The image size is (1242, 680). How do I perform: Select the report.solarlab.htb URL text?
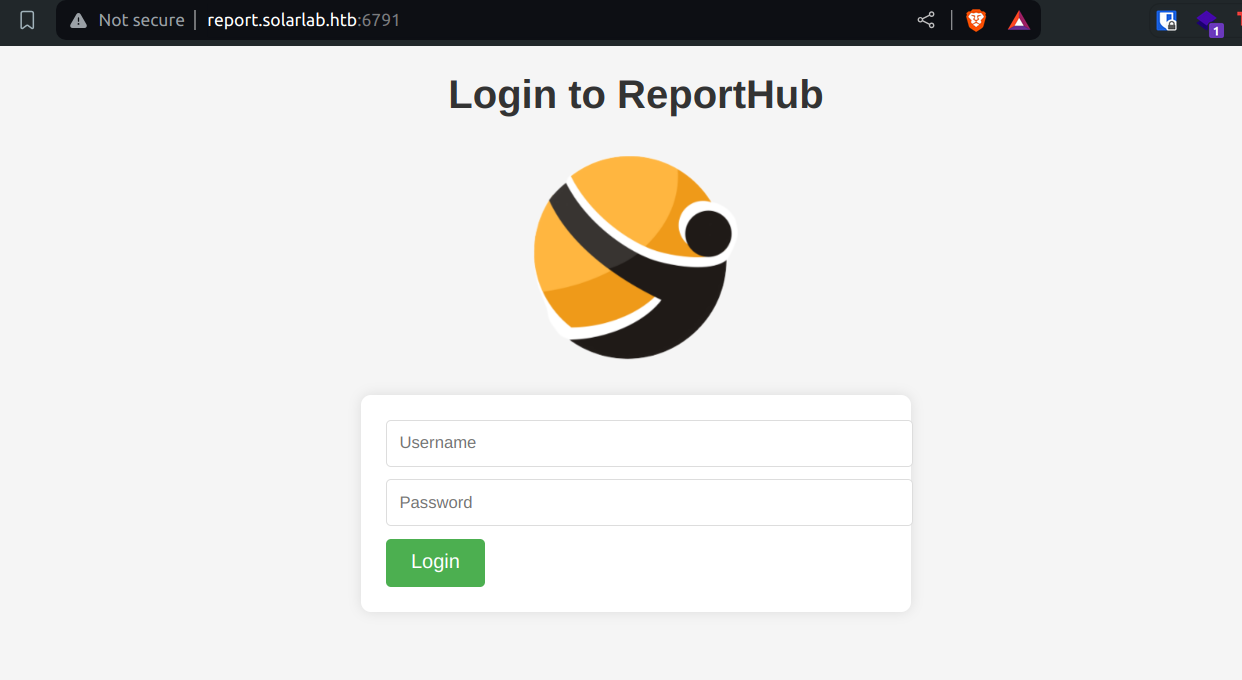pos(281,20)
